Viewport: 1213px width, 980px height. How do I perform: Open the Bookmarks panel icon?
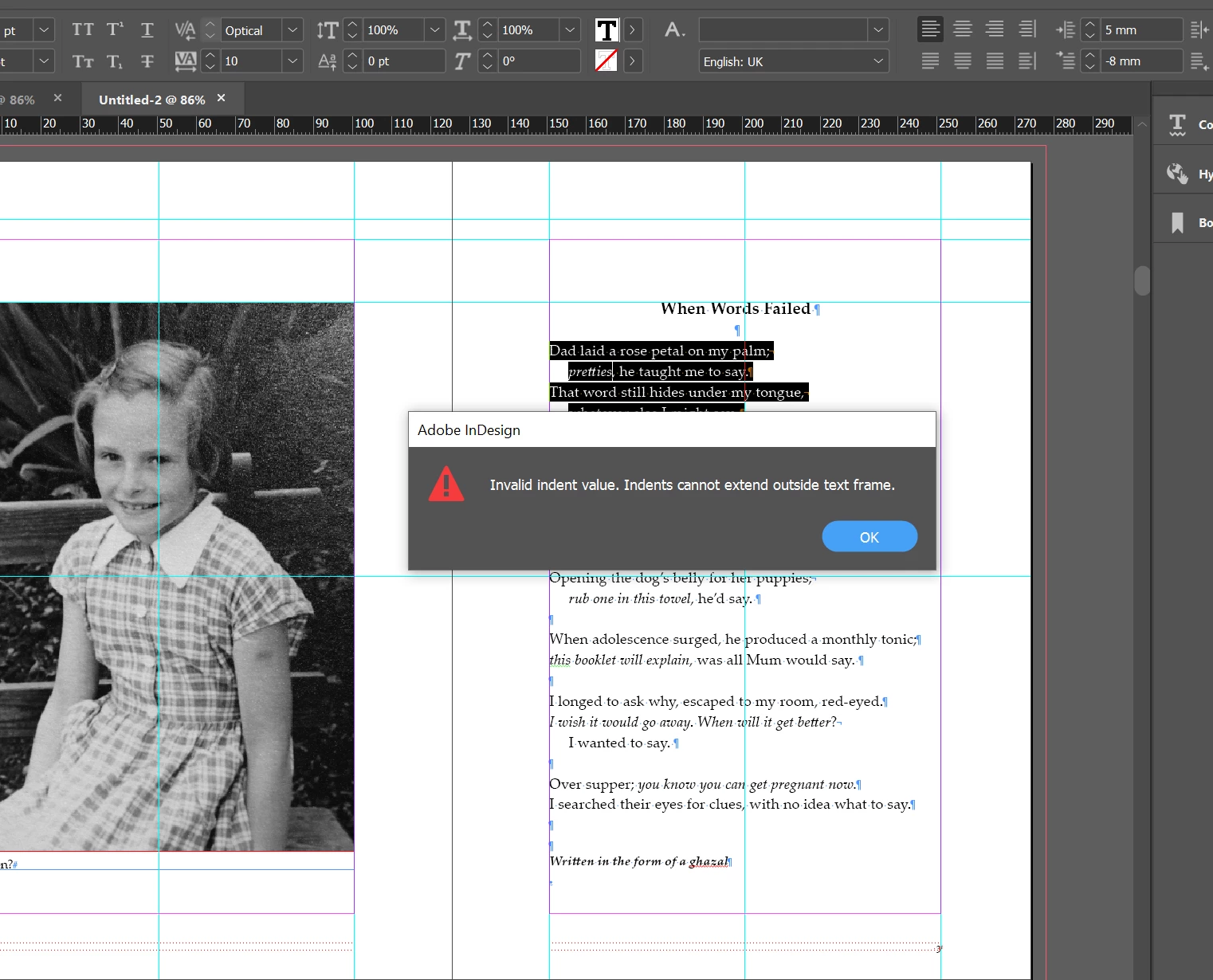click(1177, 223)
